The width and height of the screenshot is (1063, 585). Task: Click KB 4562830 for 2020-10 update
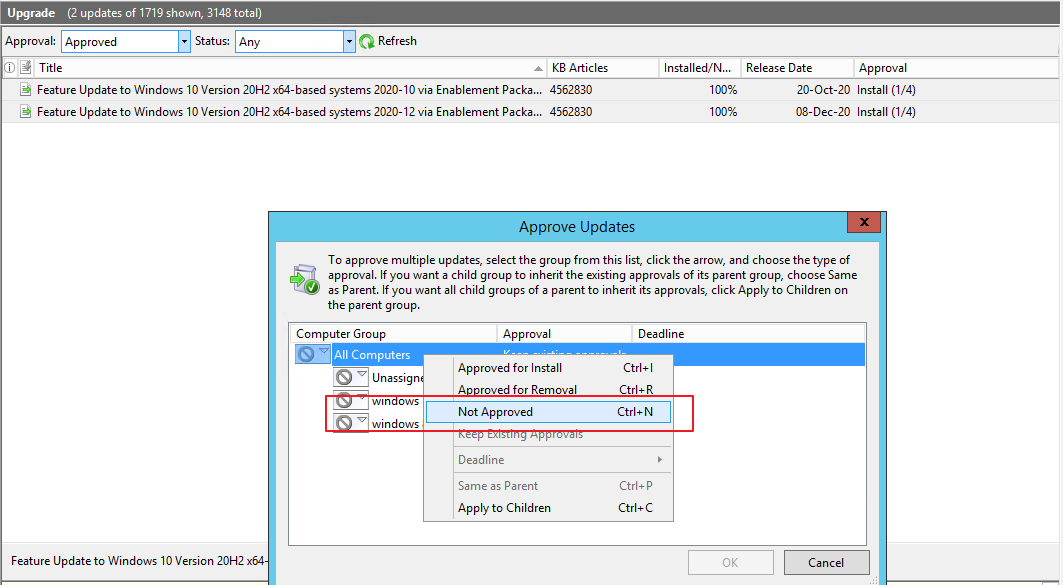[571, 89]
